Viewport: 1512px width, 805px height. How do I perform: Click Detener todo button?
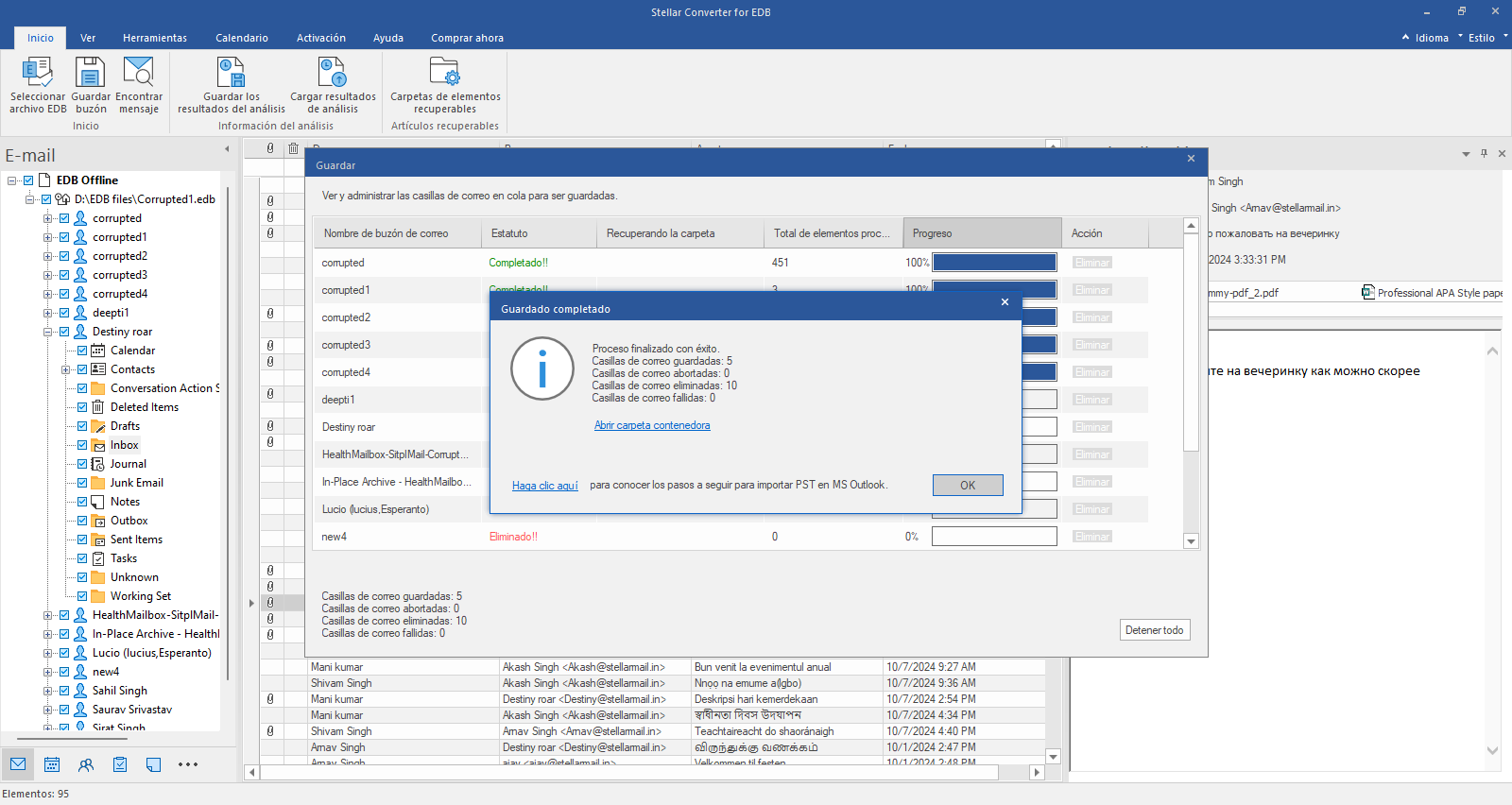[x=1154, y=630]
